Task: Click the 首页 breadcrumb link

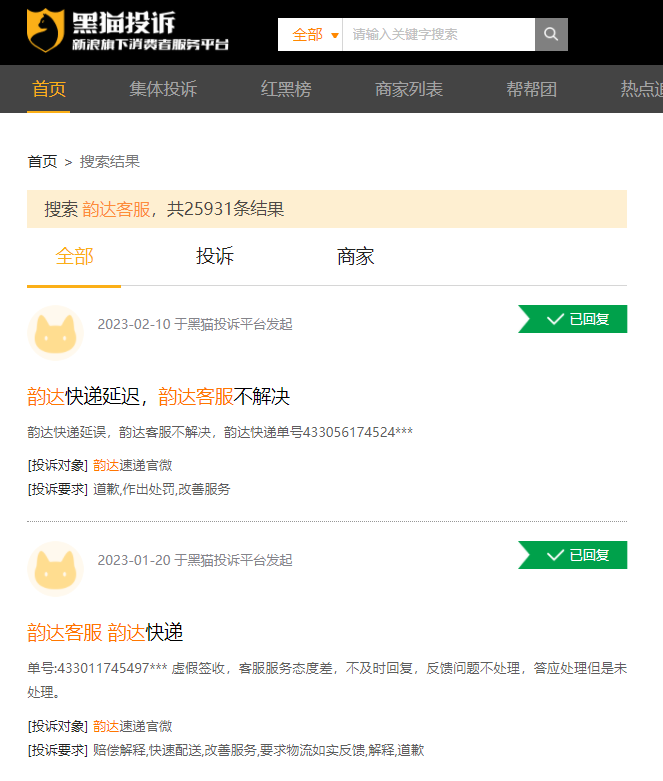Action: pos(42,161)
